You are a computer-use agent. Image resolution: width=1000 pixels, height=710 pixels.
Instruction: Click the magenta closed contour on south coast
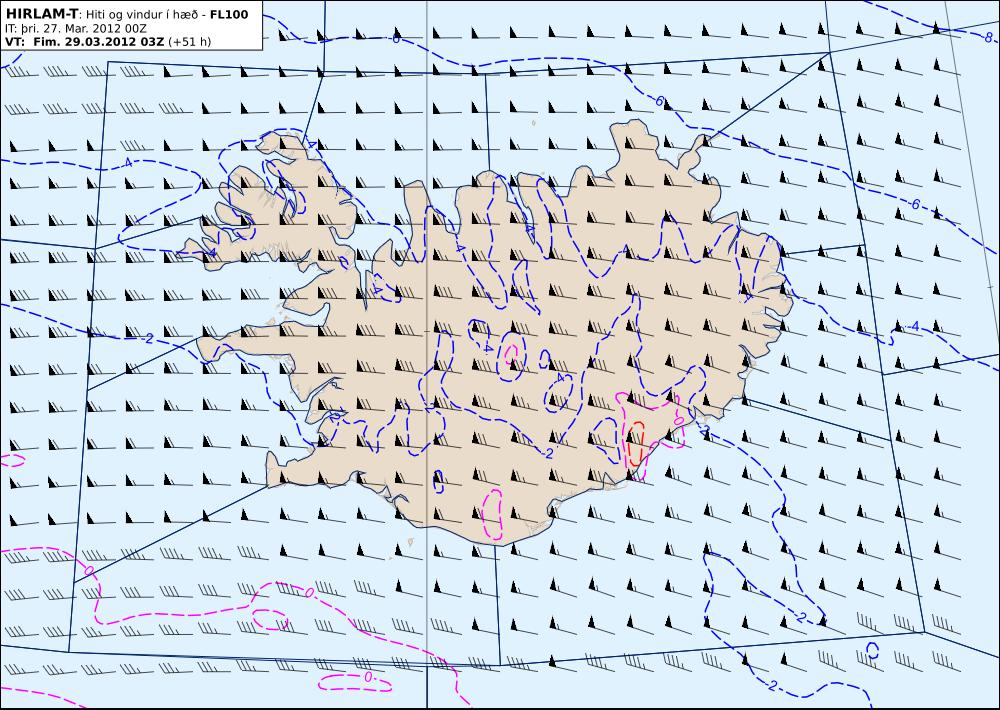coord(493,514)
